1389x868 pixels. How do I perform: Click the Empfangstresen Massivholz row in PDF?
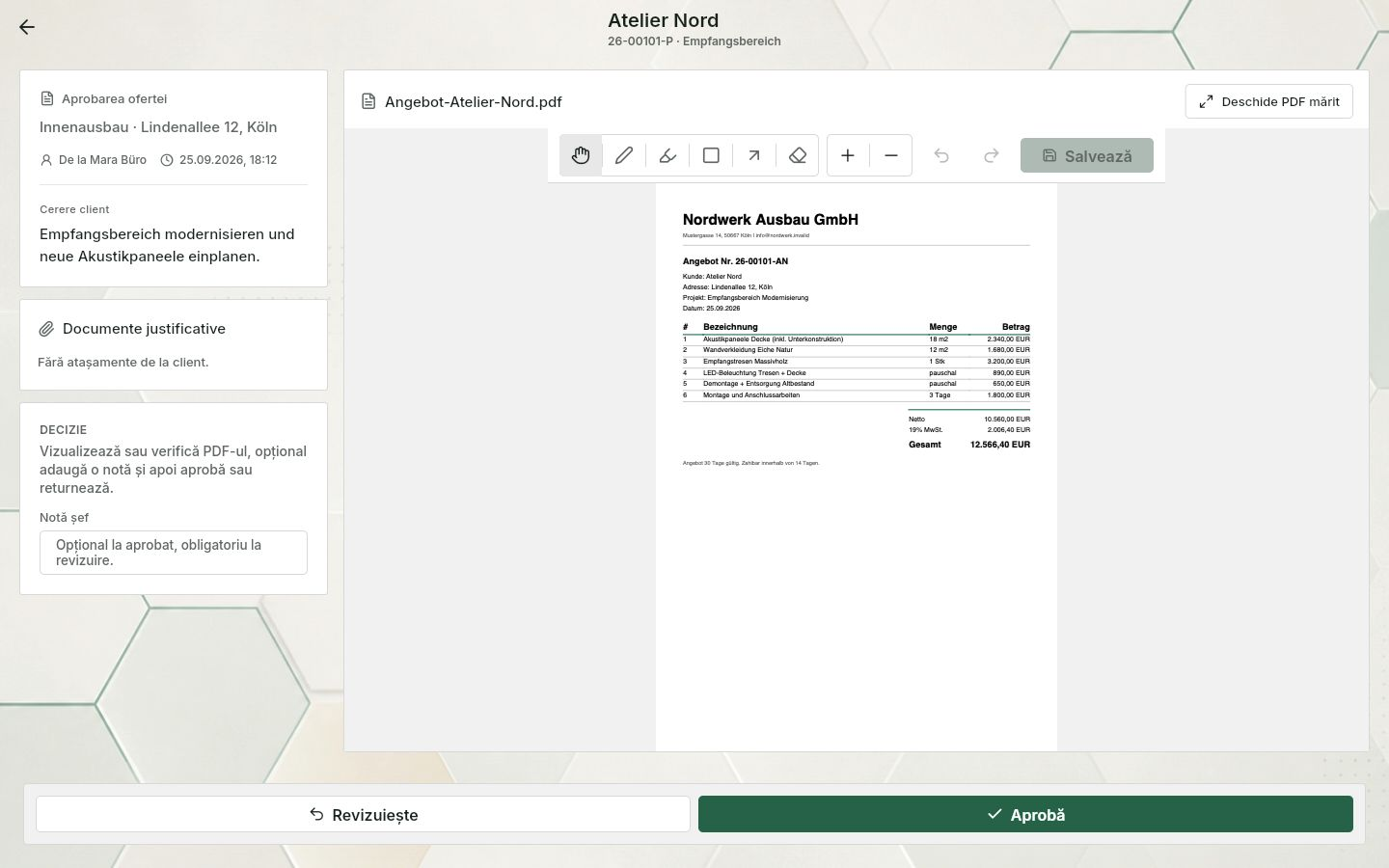click(857, 362)
